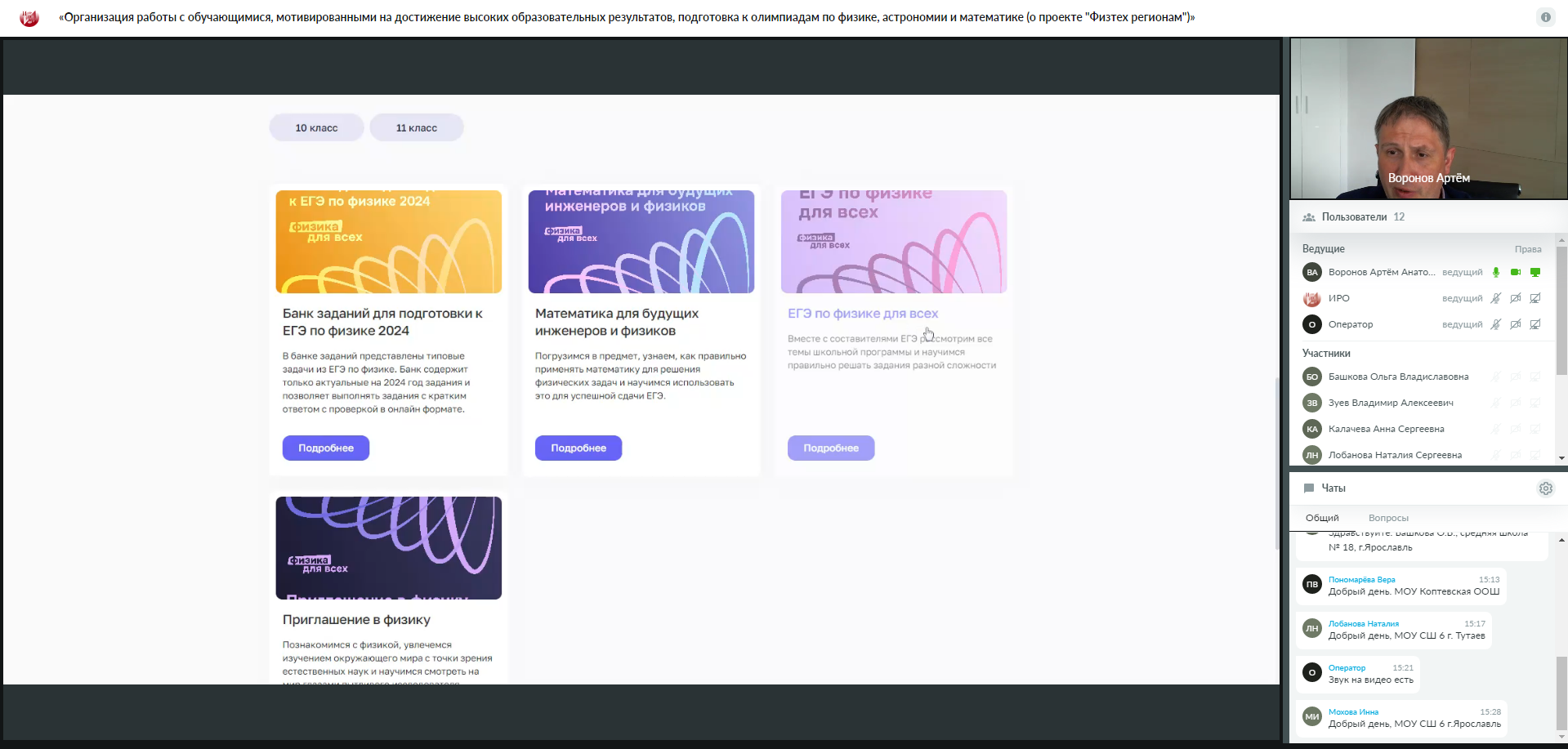Click БО avatar of Башкова Ольга
1568x749 pixels.
[1312, 377]
